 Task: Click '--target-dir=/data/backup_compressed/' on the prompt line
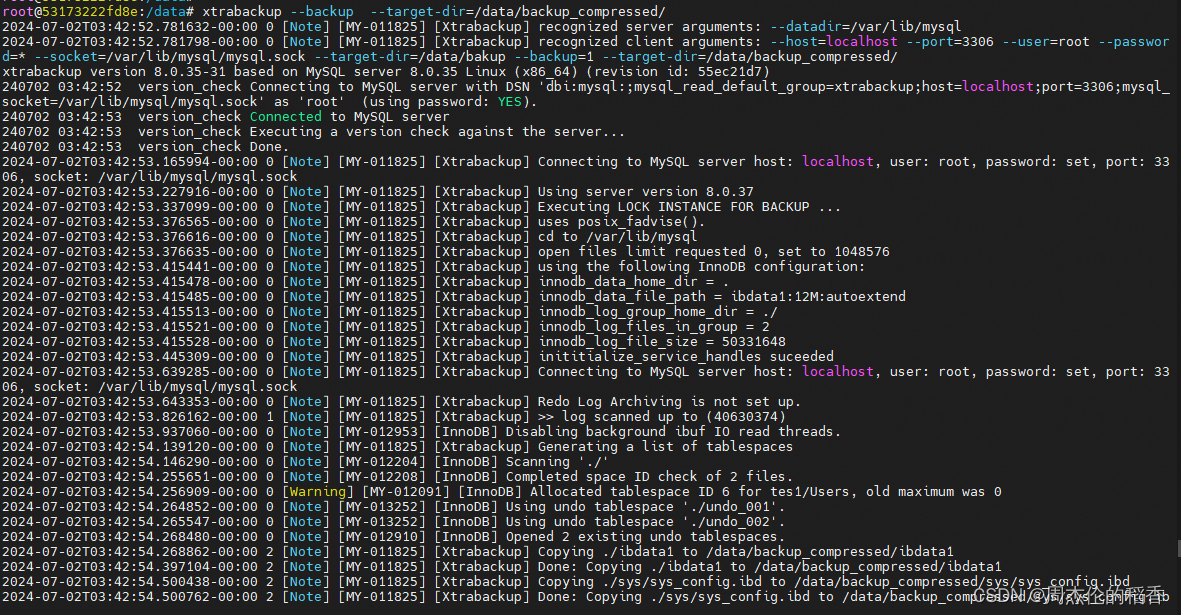[518, 12]
